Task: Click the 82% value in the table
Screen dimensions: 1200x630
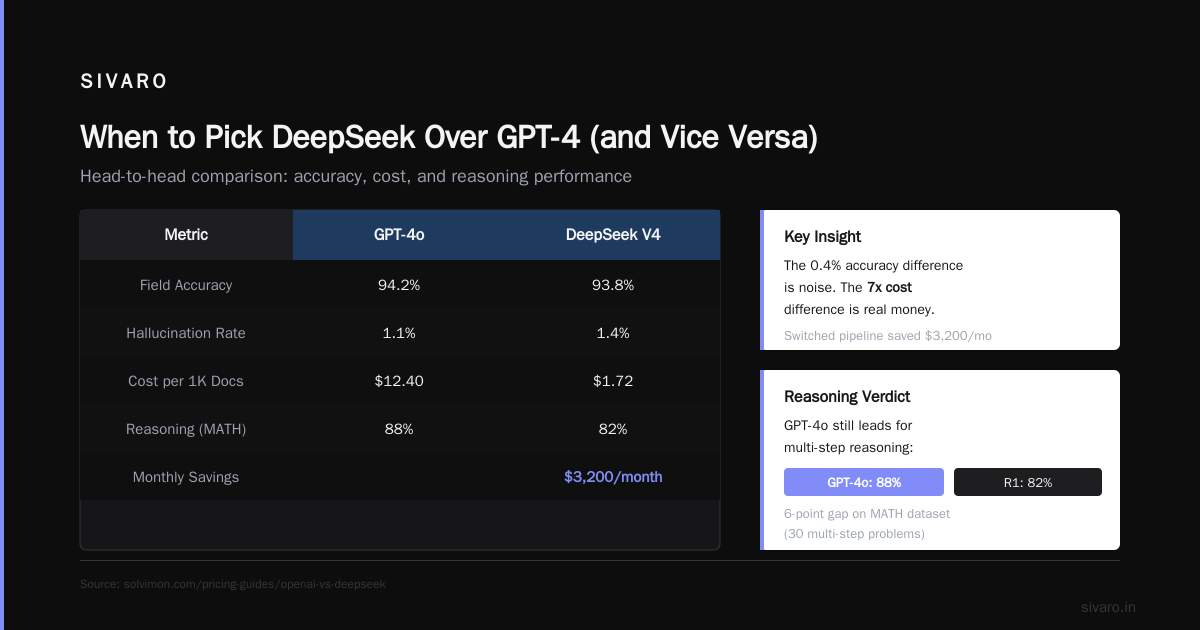Action: pyautogui.click(x=613, y=429)
